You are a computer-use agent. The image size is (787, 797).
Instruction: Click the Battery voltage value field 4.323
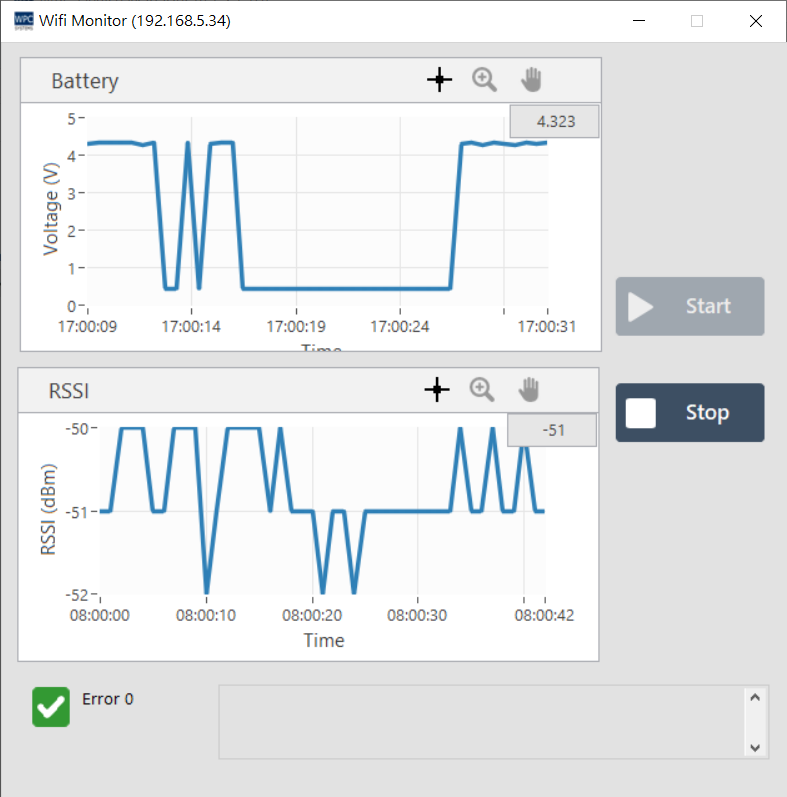(555, 121)
